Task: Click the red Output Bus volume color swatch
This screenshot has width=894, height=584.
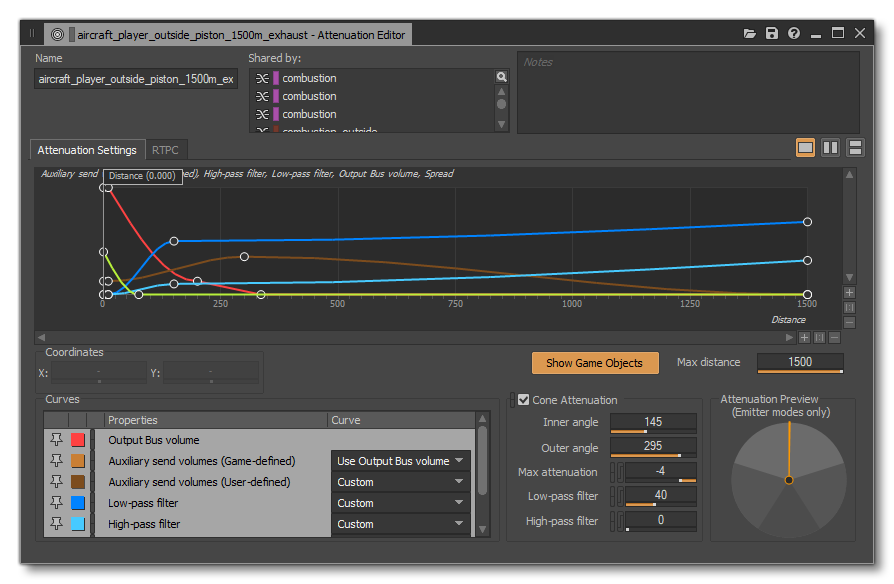Action: pos(78,440)
